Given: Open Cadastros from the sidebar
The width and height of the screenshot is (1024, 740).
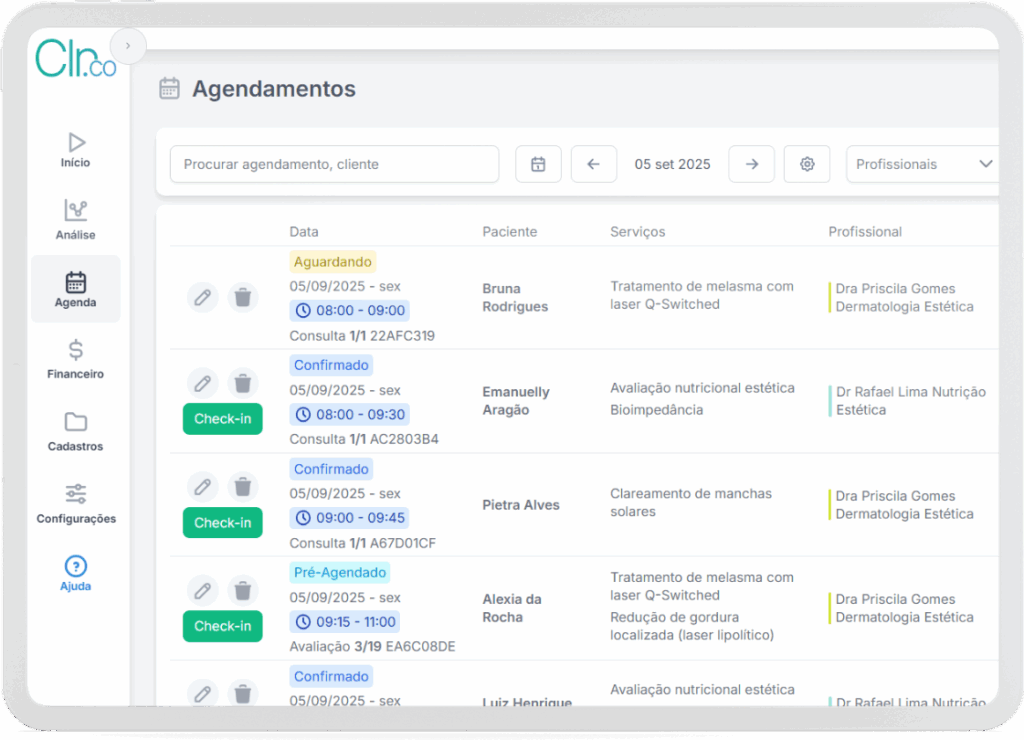Looking at the screenshot, I should point(75,432).
